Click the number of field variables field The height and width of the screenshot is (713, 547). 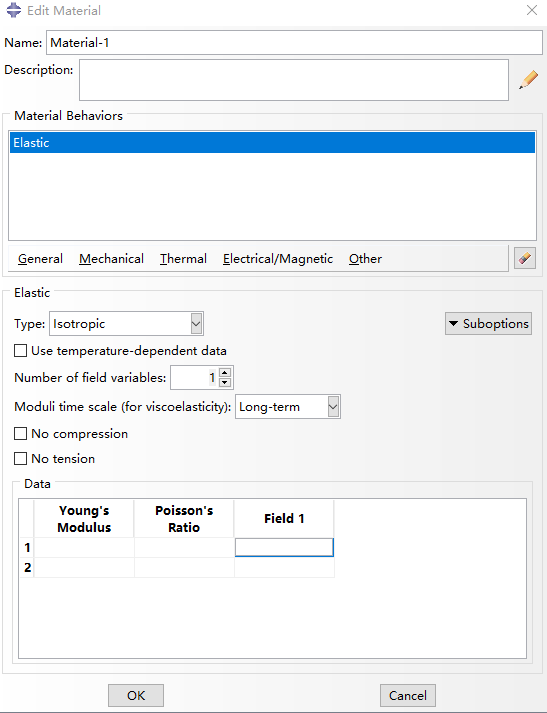coord(194,377)
